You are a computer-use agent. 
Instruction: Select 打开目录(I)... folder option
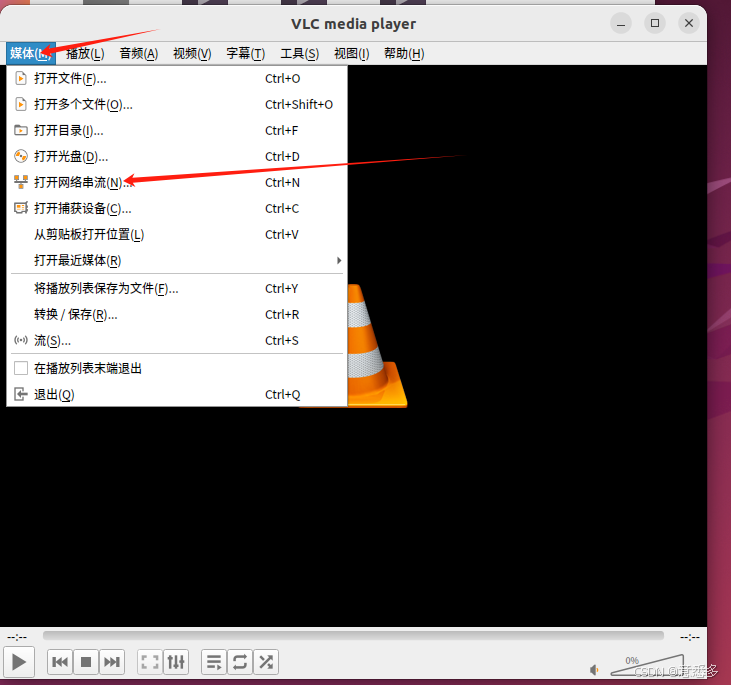[177, 131]
